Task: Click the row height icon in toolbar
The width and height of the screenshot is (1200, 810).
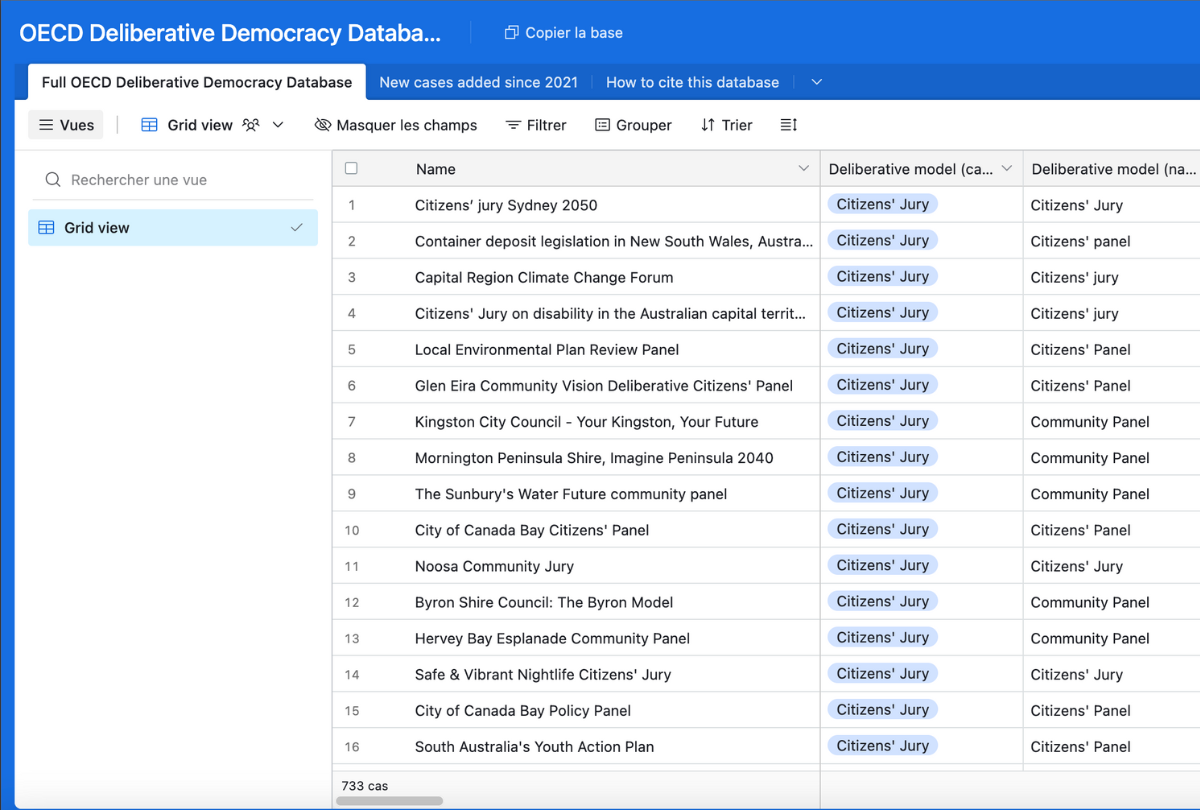Action: tap(789, 125)
